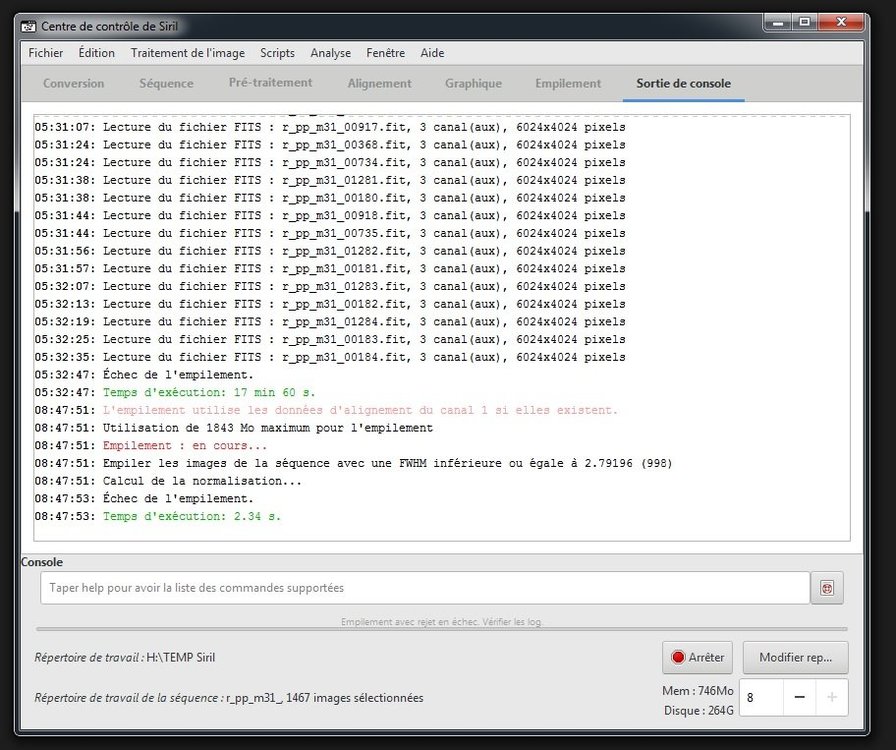Click the Disque : 264G indicator

point(698,711)
